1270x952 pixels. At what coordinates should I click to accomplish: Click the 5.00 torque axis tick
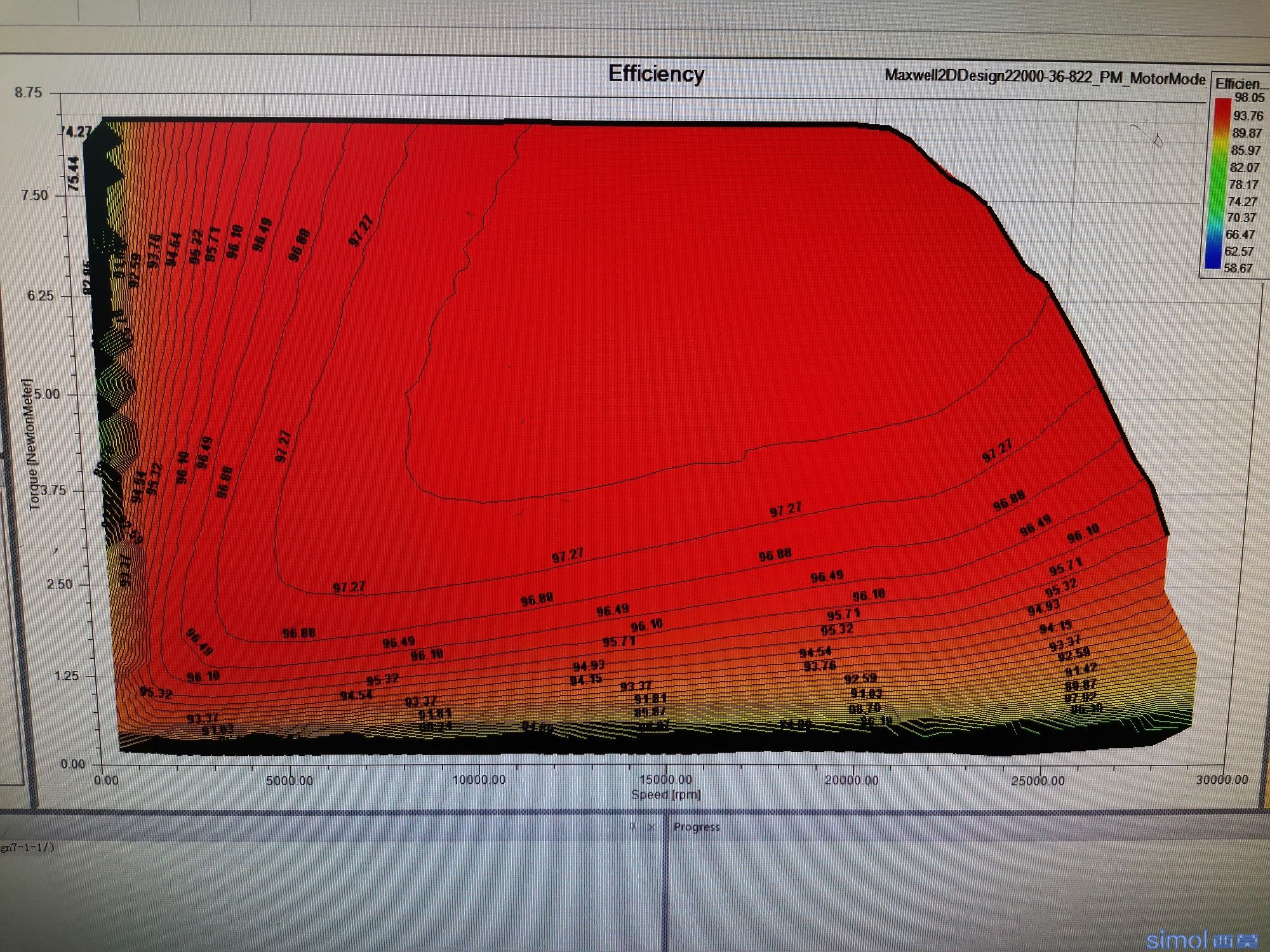point(46,394)
